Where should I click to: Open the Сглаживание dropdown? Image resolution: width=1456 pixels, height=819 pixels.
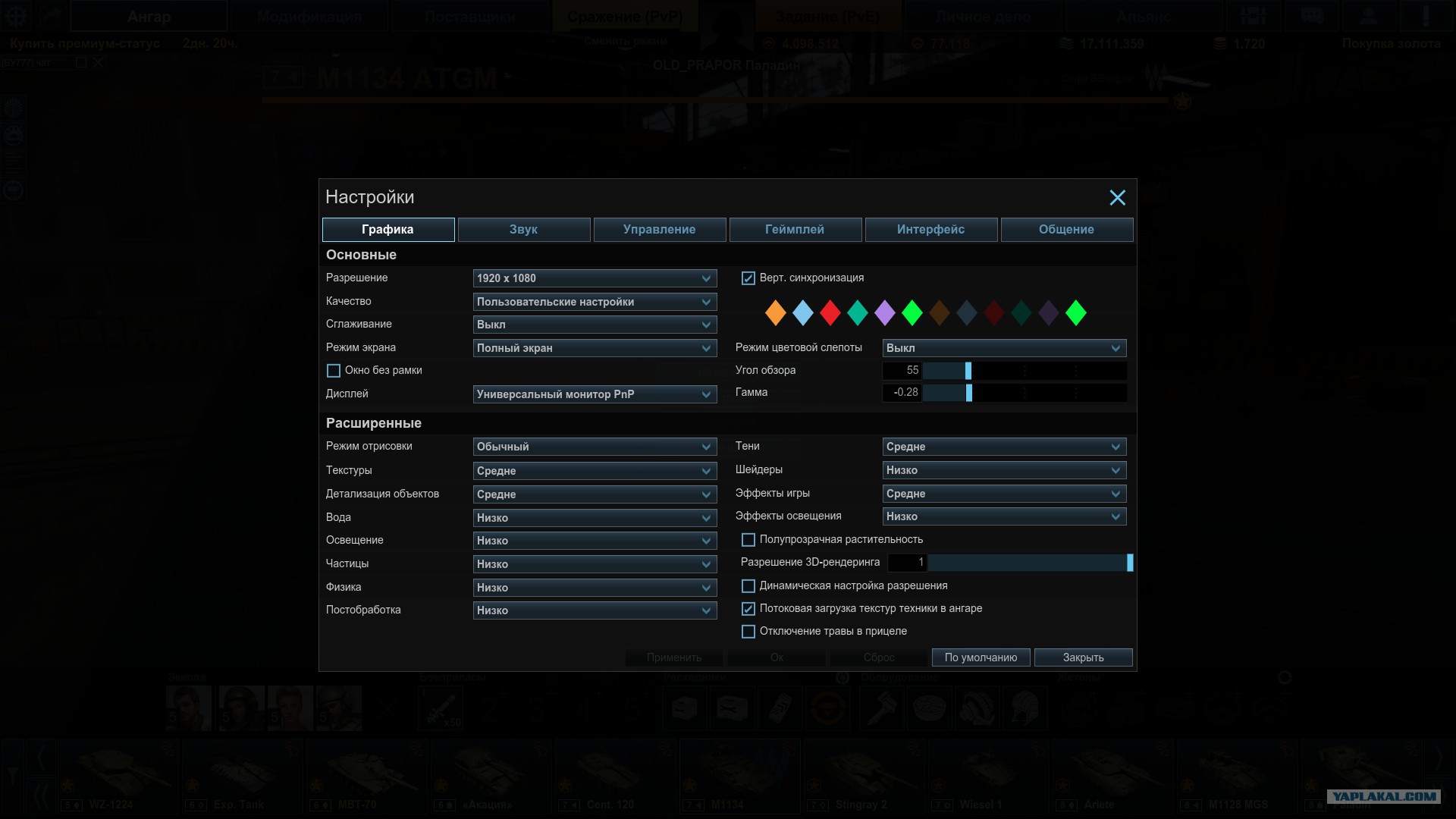coord(595,325)
